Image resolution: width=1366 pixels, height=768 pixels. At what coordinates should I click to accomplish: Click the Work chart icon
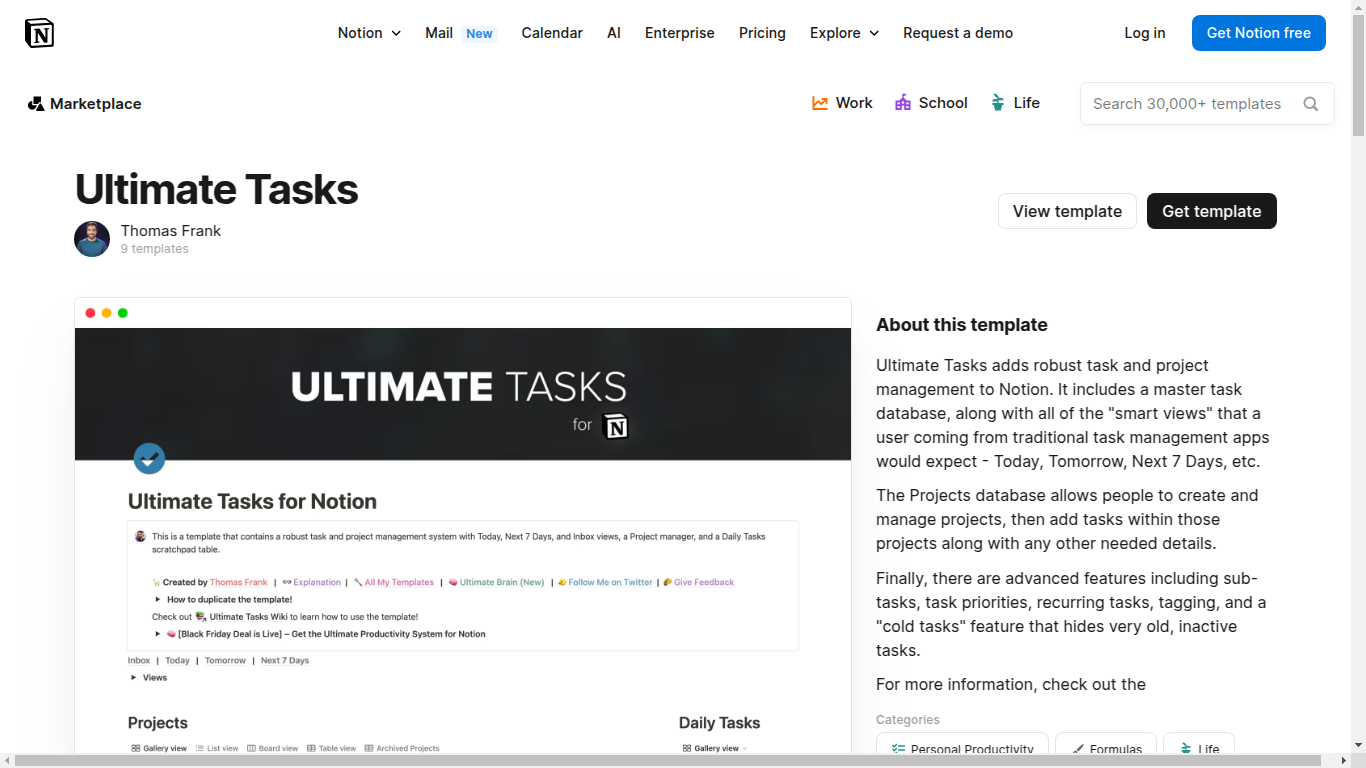click(x=820, y=103)
